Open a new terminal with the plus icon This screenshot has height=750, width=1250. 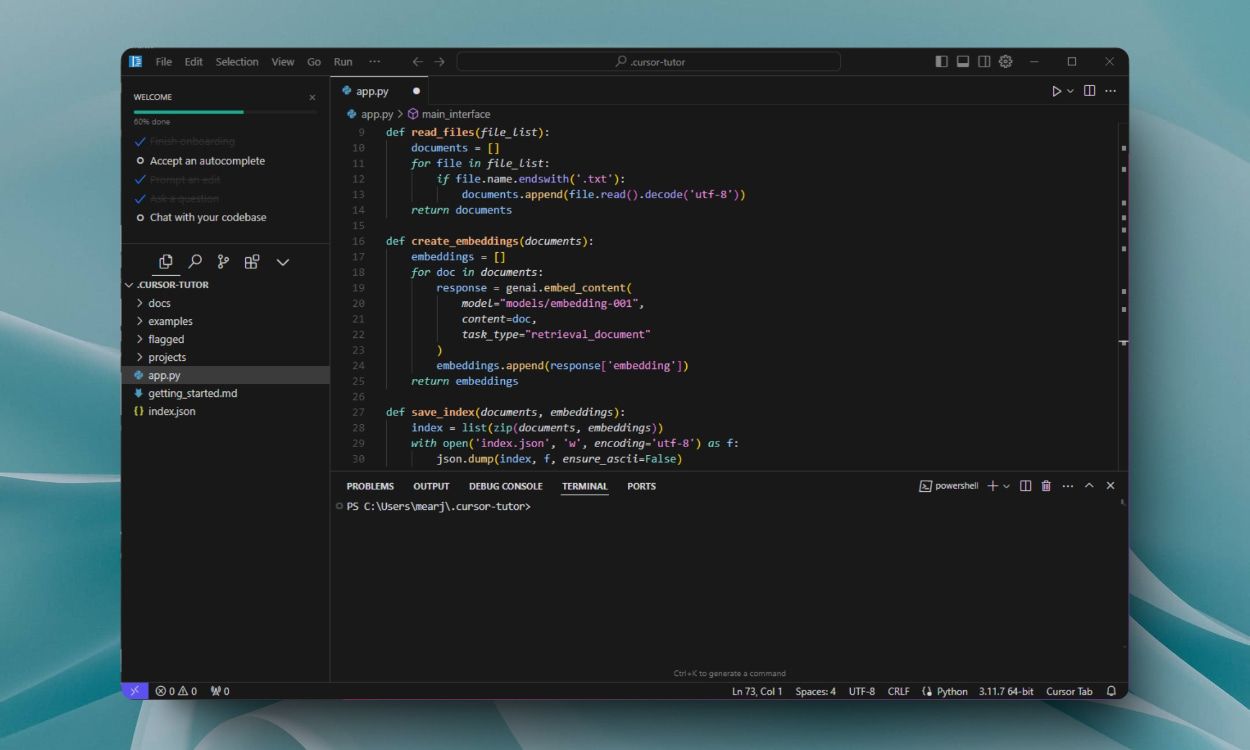(992, 486)
